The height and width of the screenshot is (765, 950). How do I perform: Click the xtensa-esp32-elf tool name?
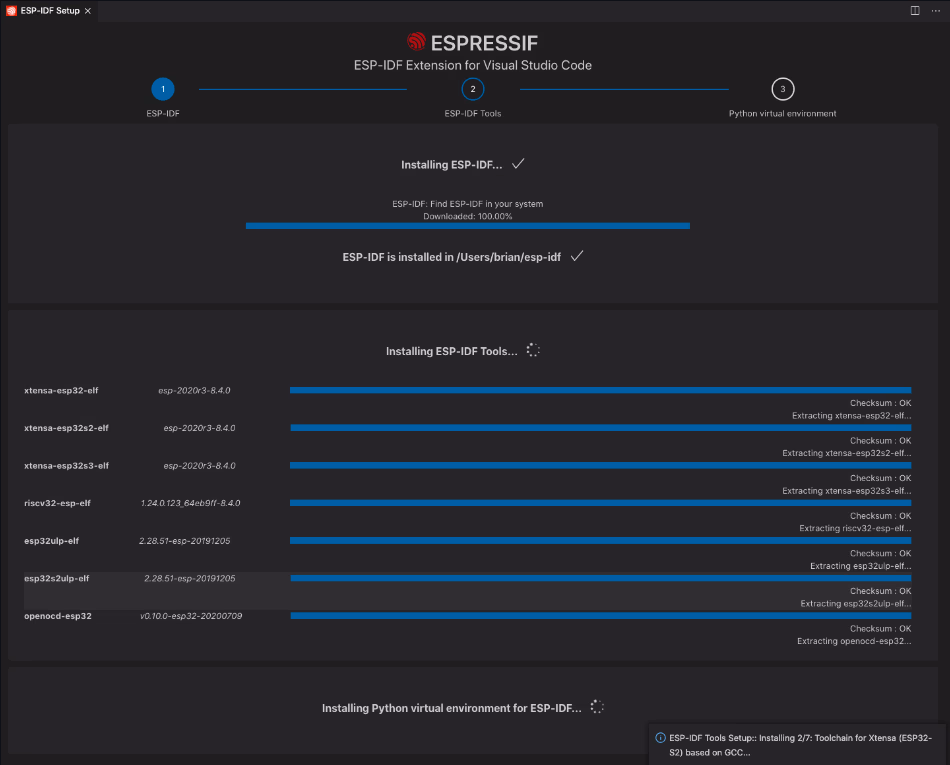61,390
